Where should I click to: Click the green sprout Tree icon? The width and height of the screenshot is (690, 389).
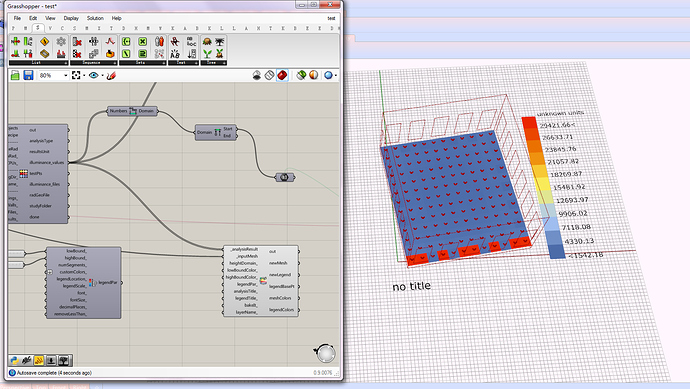click(207, 54)
